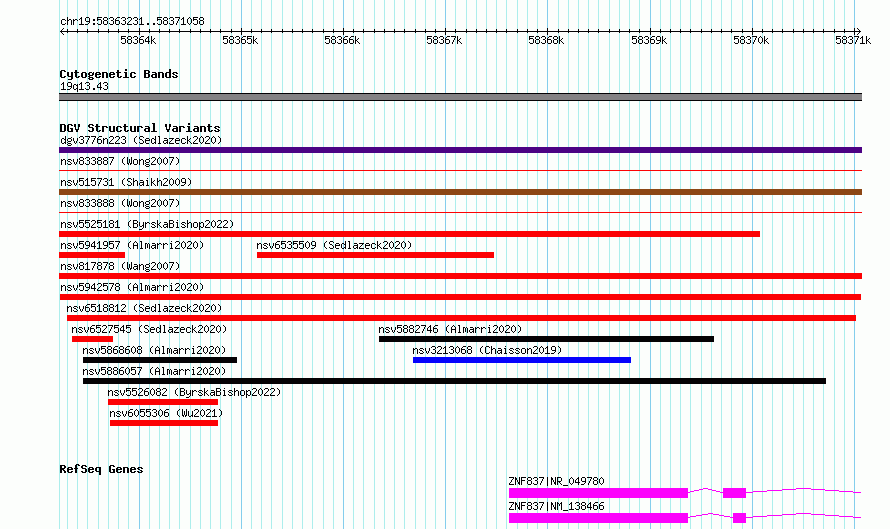Select the 19q13.43 band label

pyautogui.click(x=84, y=86)
